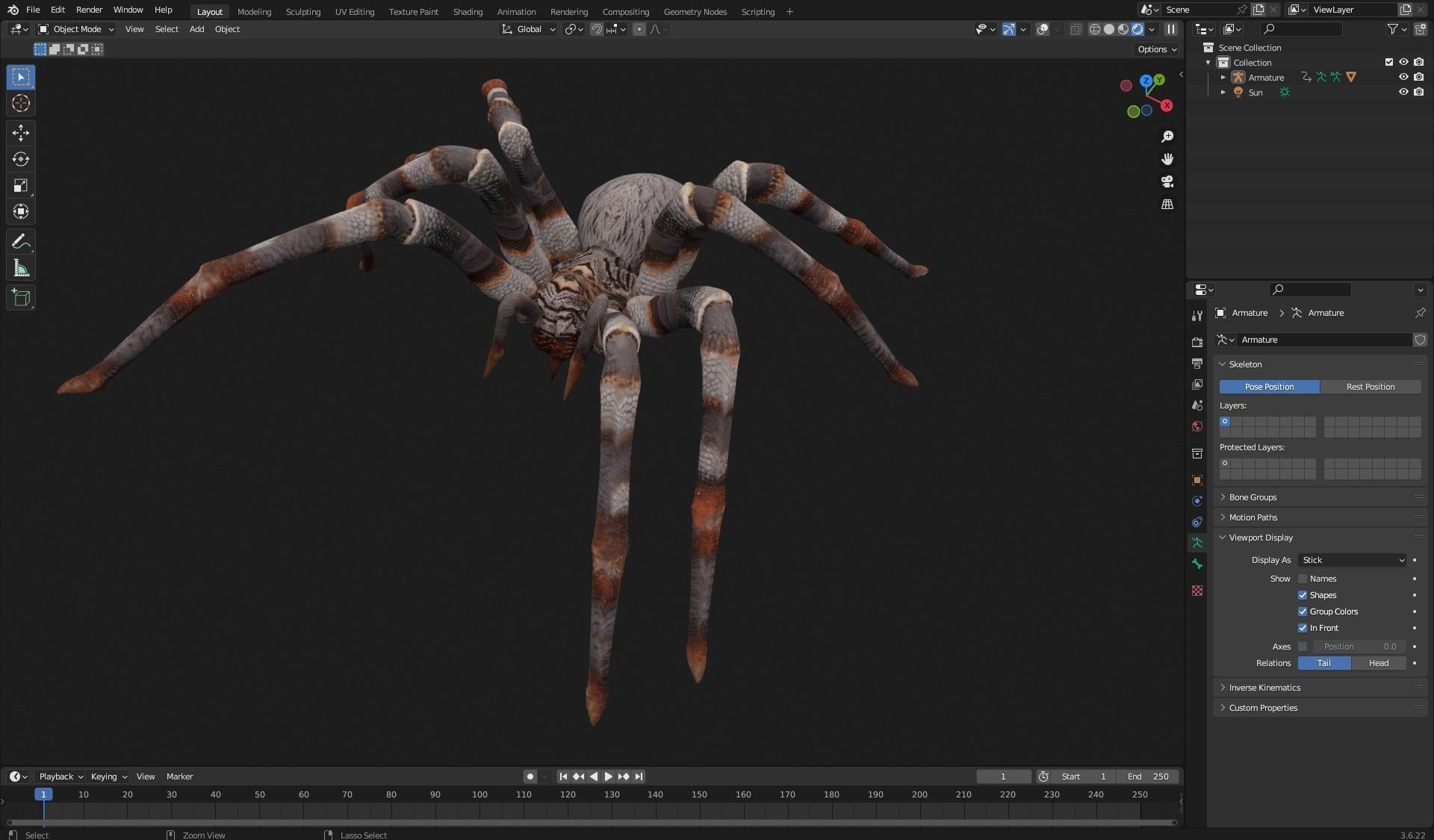This screenshot has height=840, width=1434.
Task: Switch to the Shading workspace tab
Action: click(468, 11)
